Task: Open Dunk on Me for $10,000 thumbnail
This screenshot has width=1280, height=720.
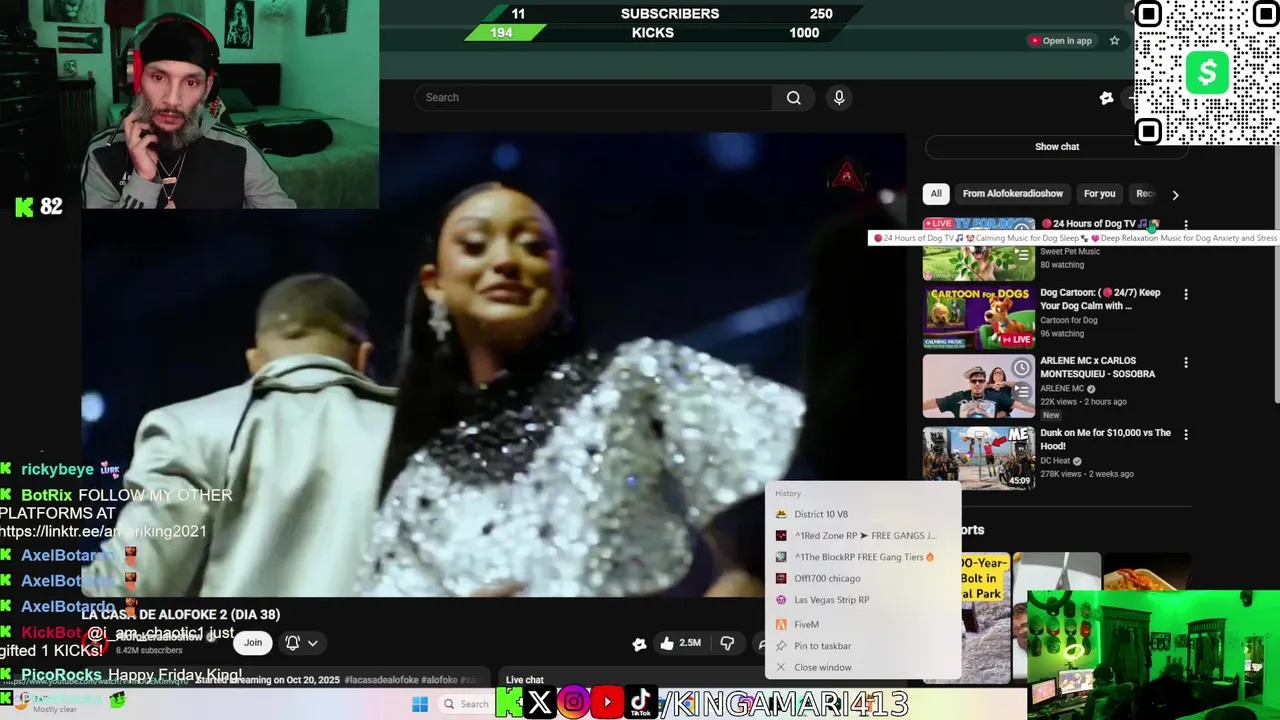Action: (978, 458)
